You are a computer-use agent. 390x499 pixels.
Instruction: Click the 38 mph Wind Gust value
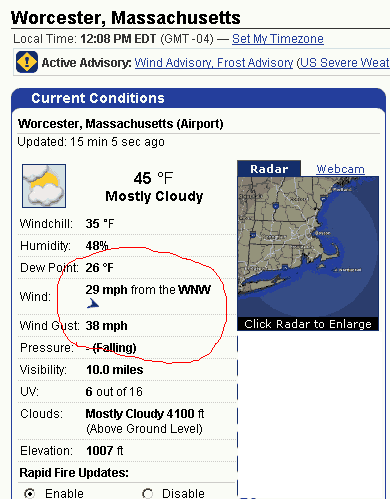point(106,326)
